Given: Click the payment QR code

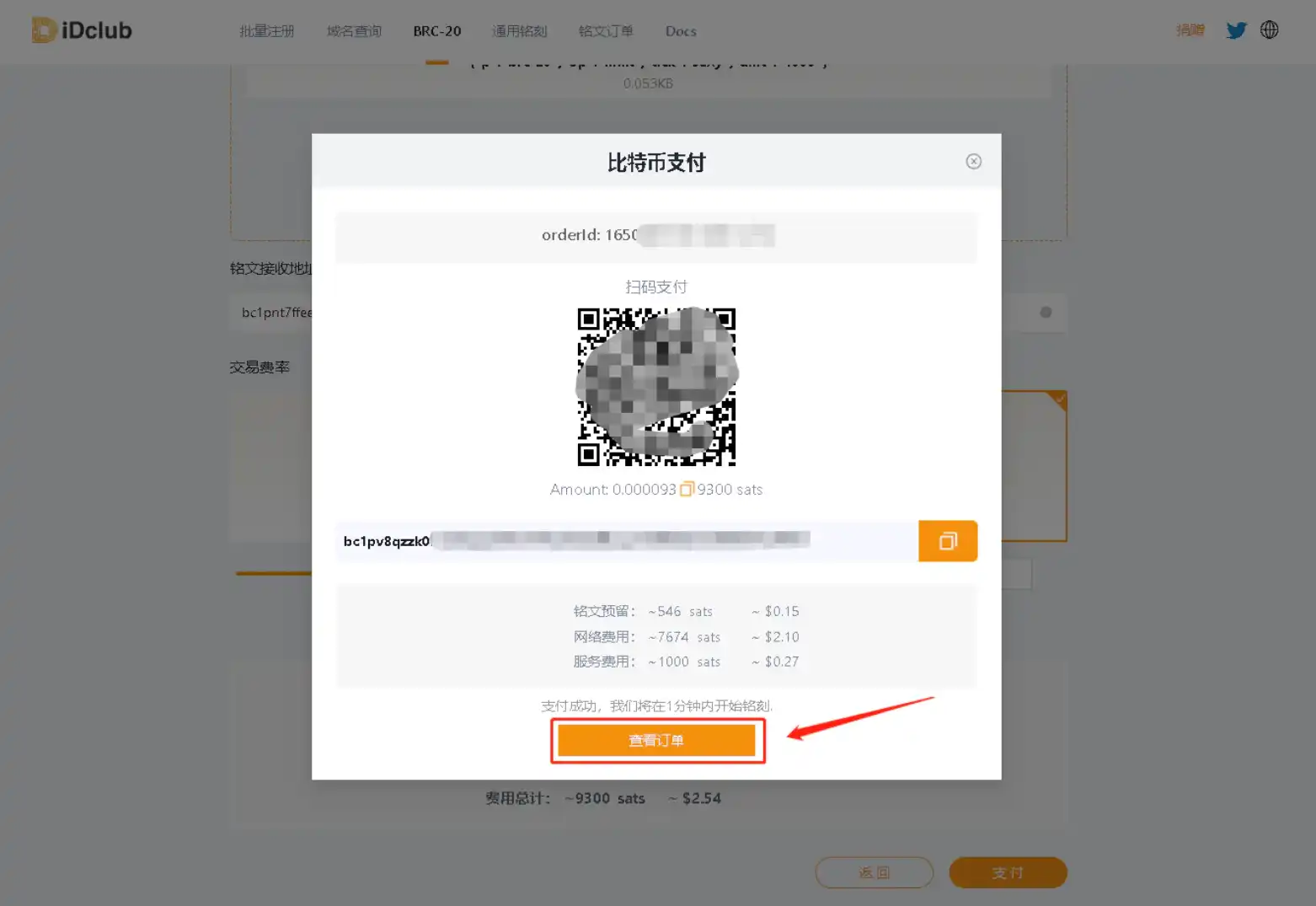Looking at the screenshot, I should pyautogui.click(x=656, y=386).
